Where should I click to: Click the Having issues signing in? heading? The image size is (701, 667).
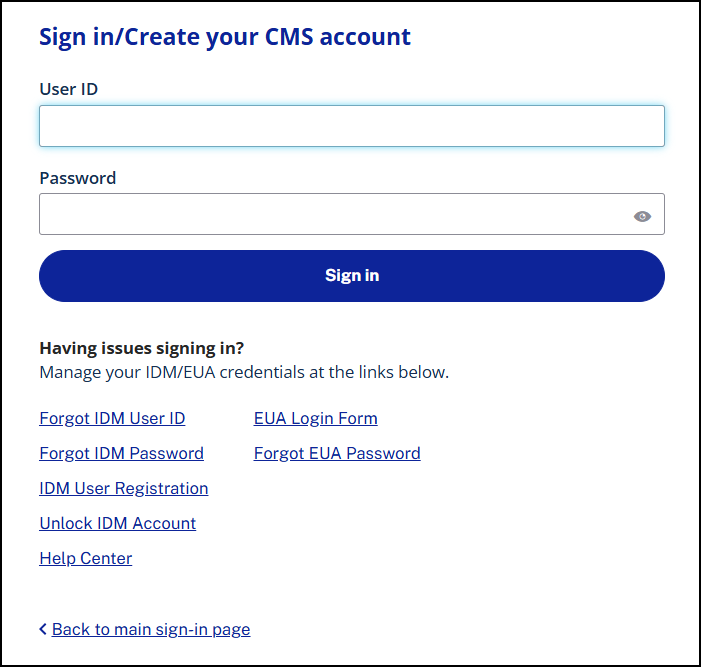142,348
